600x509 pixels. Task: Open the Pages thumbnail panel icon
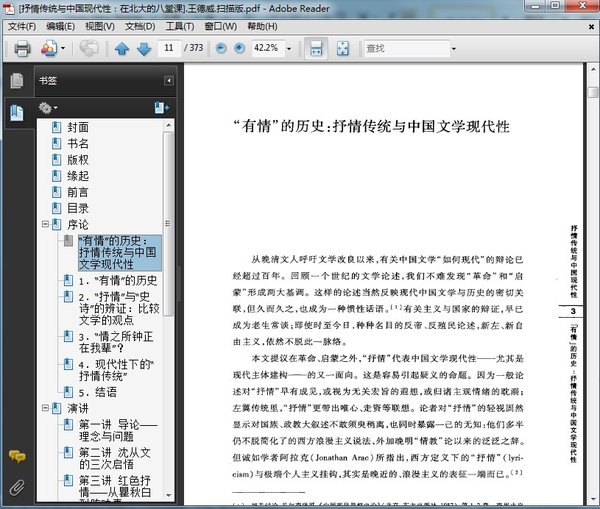16,81
